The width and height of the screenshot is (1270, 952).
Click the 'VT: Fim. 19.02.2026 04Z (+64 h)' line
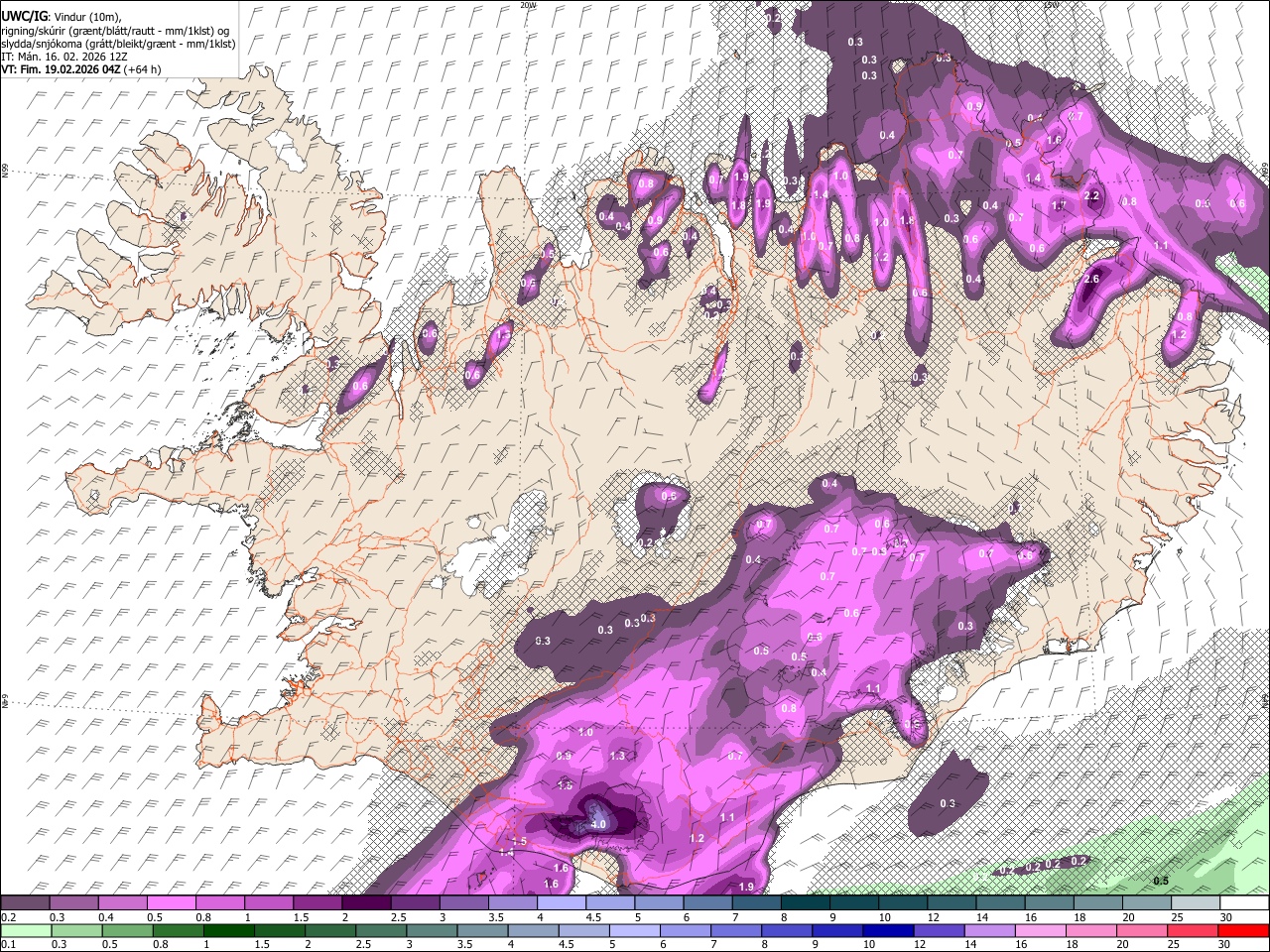click(x=81, y=70)
